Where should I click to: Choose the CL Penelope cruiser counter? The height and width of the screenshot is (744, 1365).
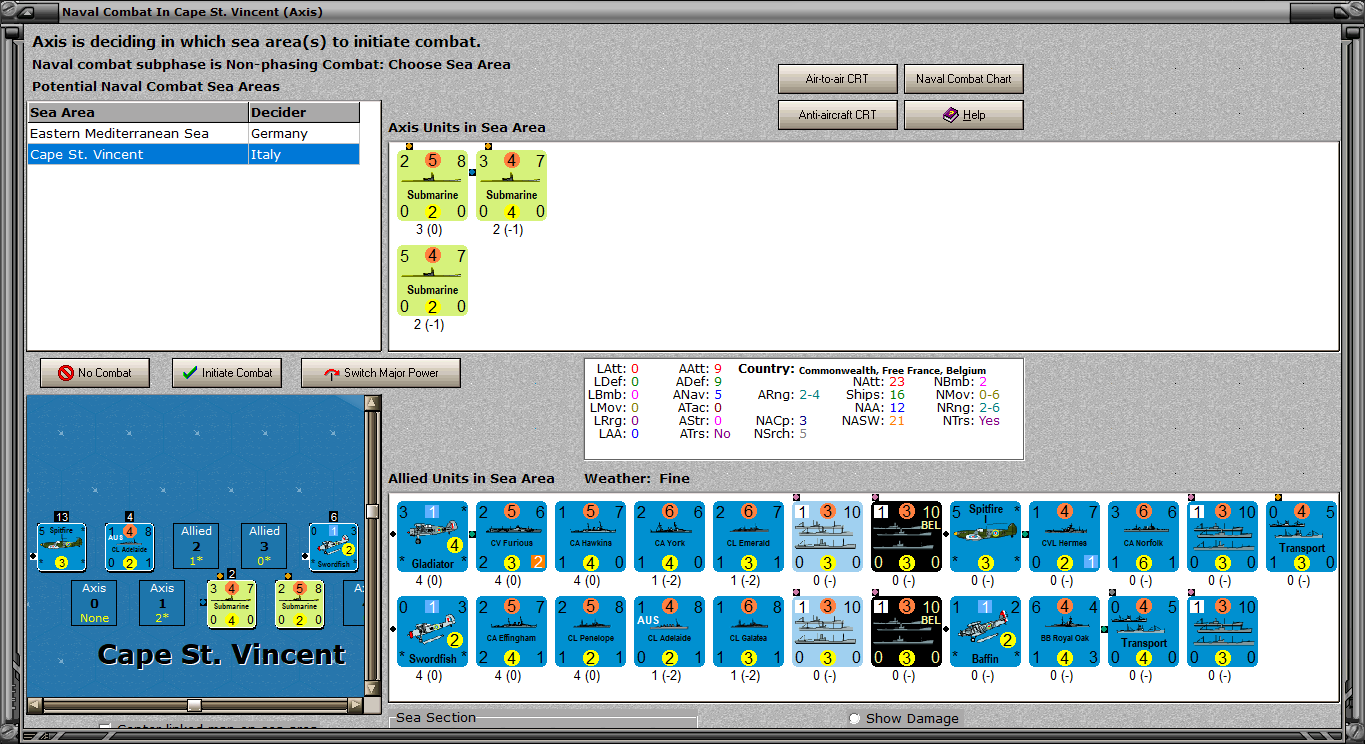[x=590, y=632]
